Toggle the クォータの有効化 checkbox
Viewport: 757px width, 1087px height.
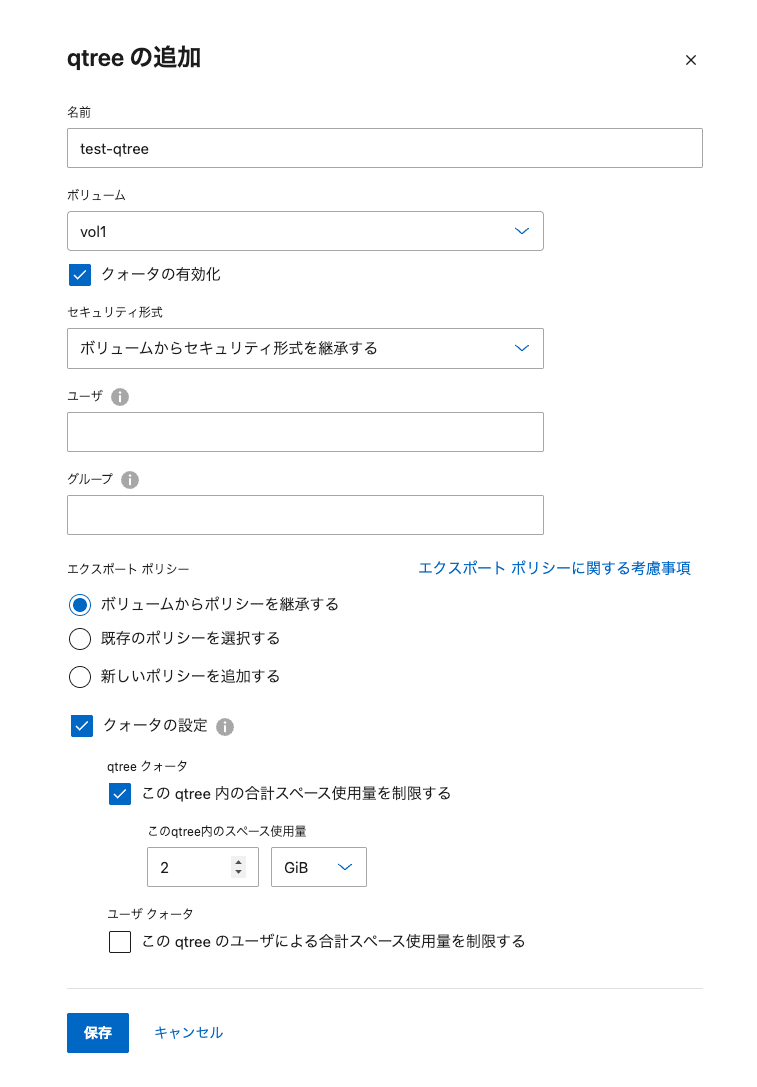(80, 275)
